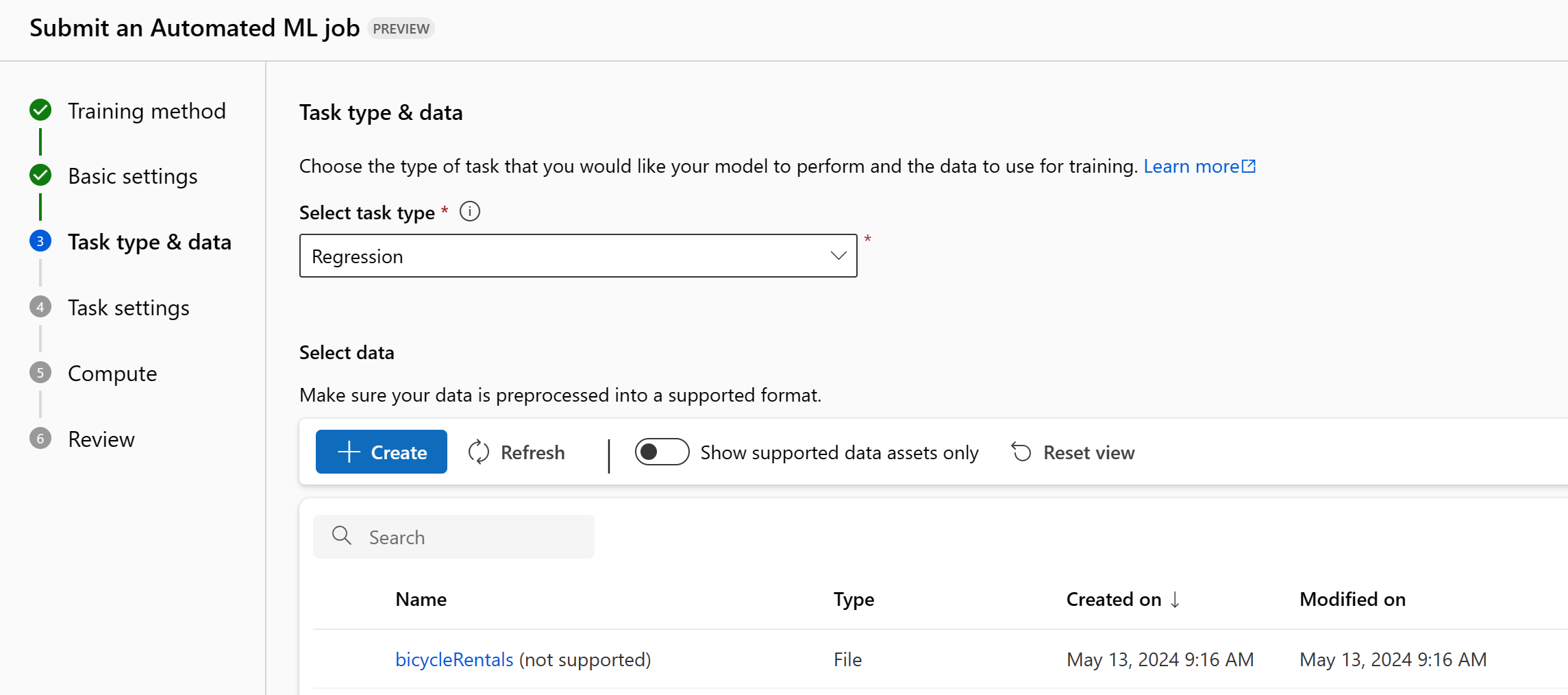Click the step 5 Compute circle icon
The width and height of the screenshot is (1568, 695).
40,373
